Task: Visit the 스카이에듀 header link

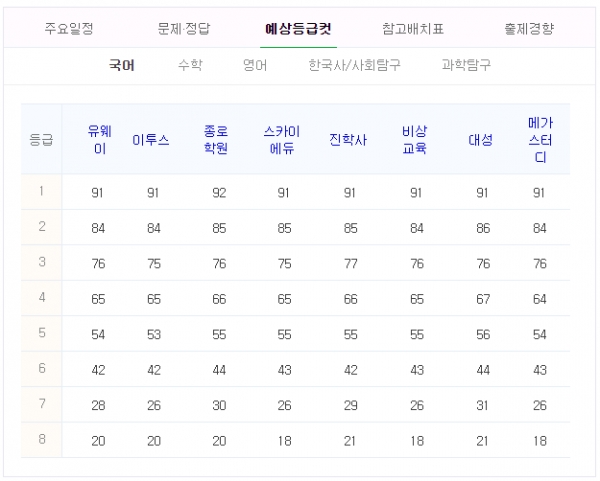Action: click(x=283, y=139)
